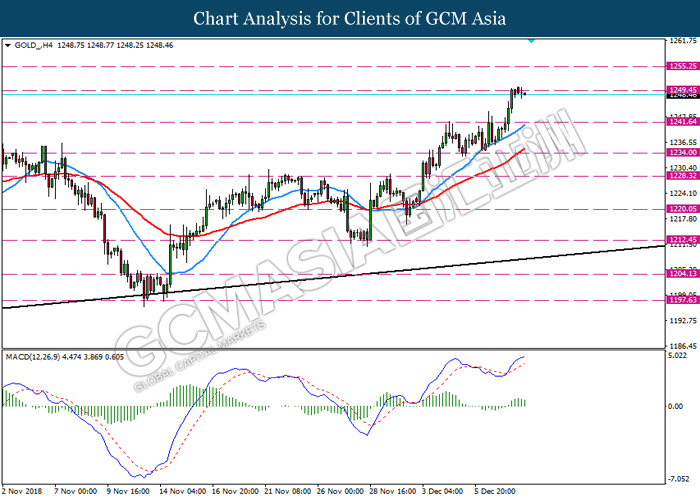The image size is (700, 500).
Task: Click the 1224.10 axis value
Action: (x=683, y=193)
